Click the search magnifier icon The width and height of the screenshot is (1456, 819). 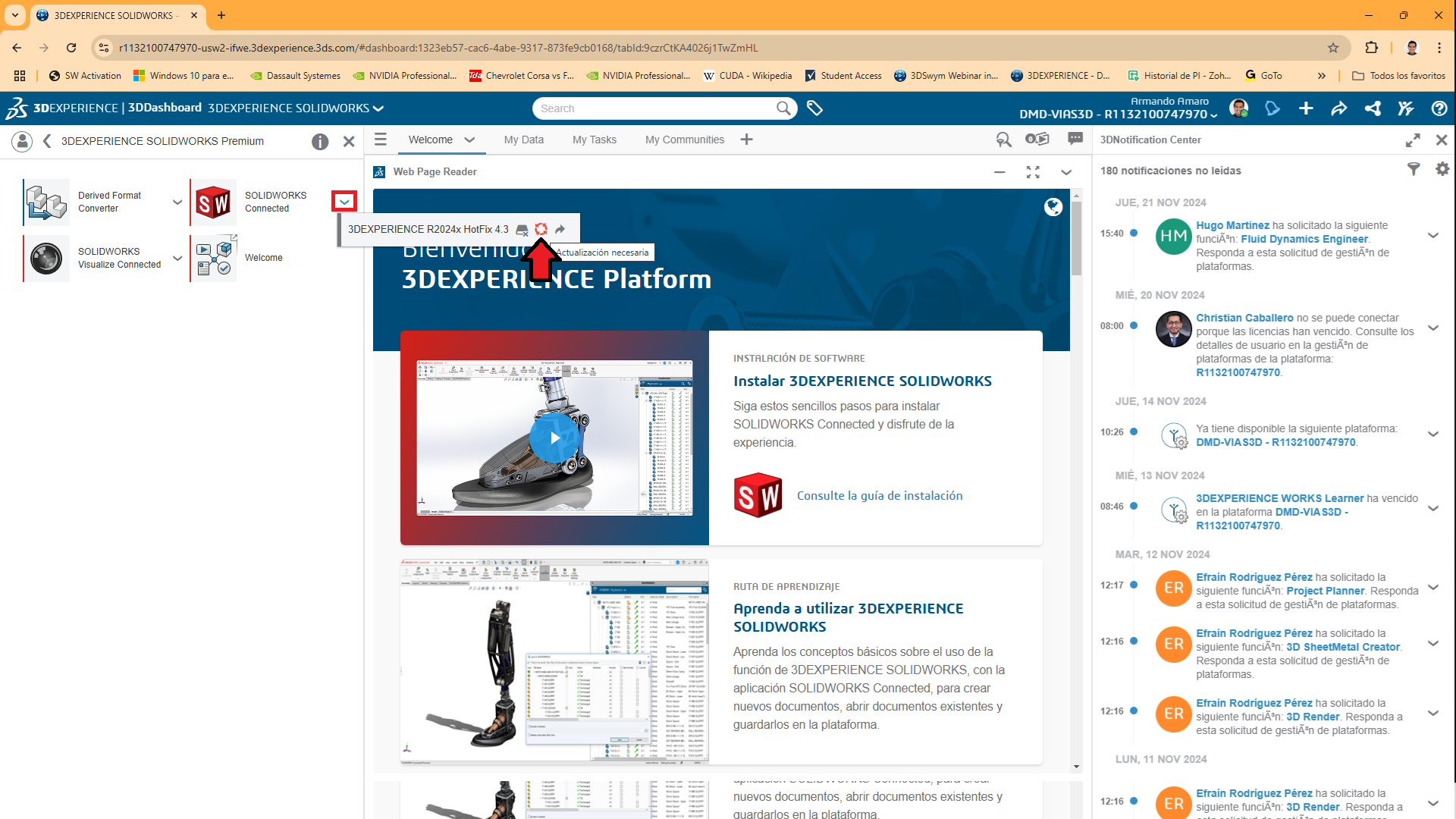tap(783, 108)
